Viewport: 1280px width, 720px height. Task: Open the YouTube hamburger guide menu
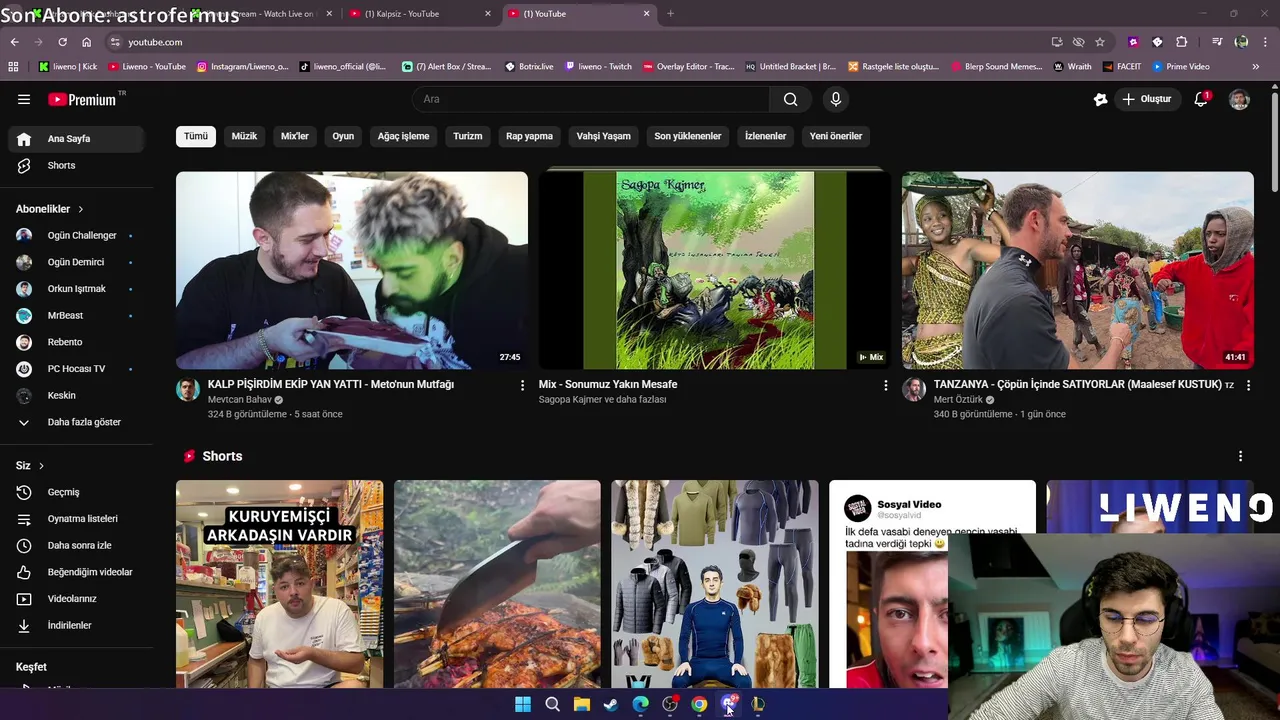point(24,99)
